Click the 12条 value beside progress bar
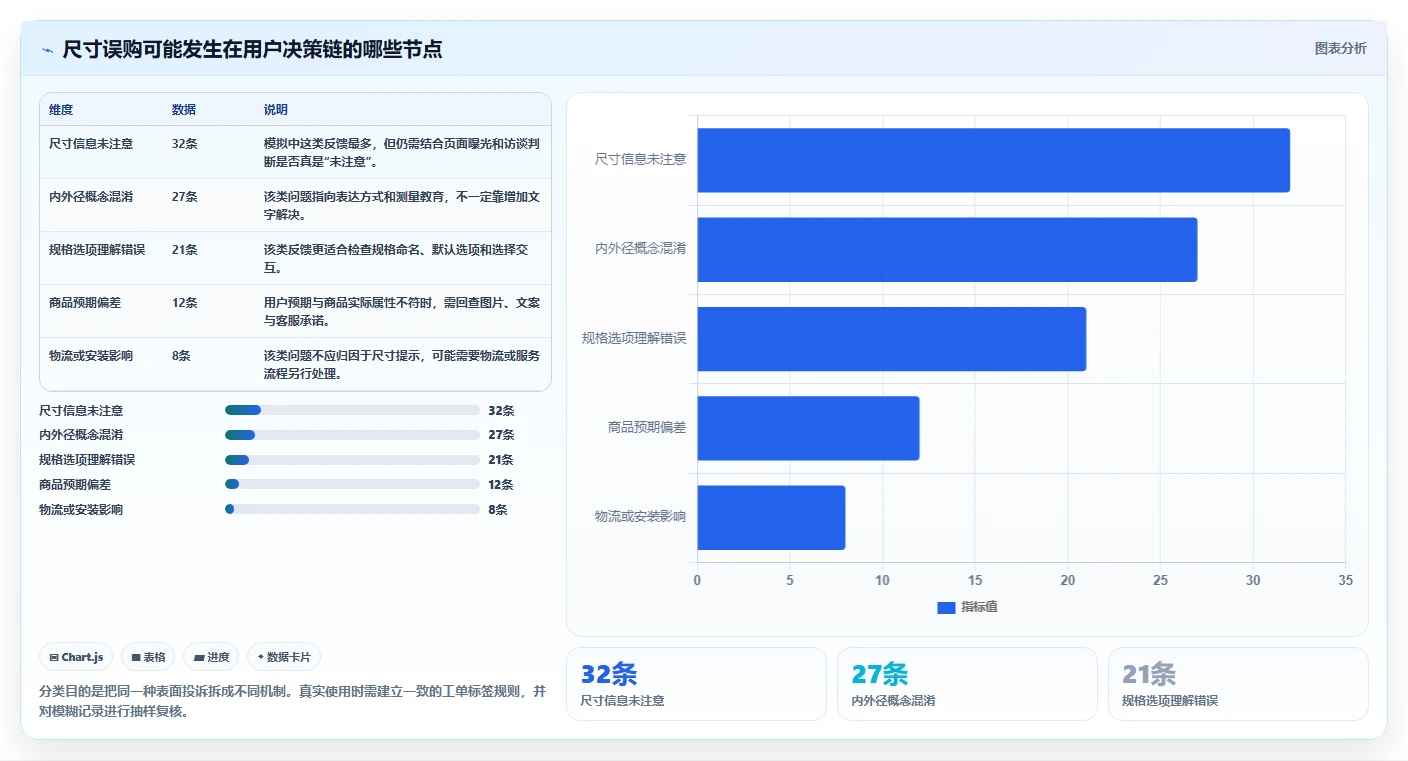This screenshot has width=1408, height=761. click(x=501, y=485)
